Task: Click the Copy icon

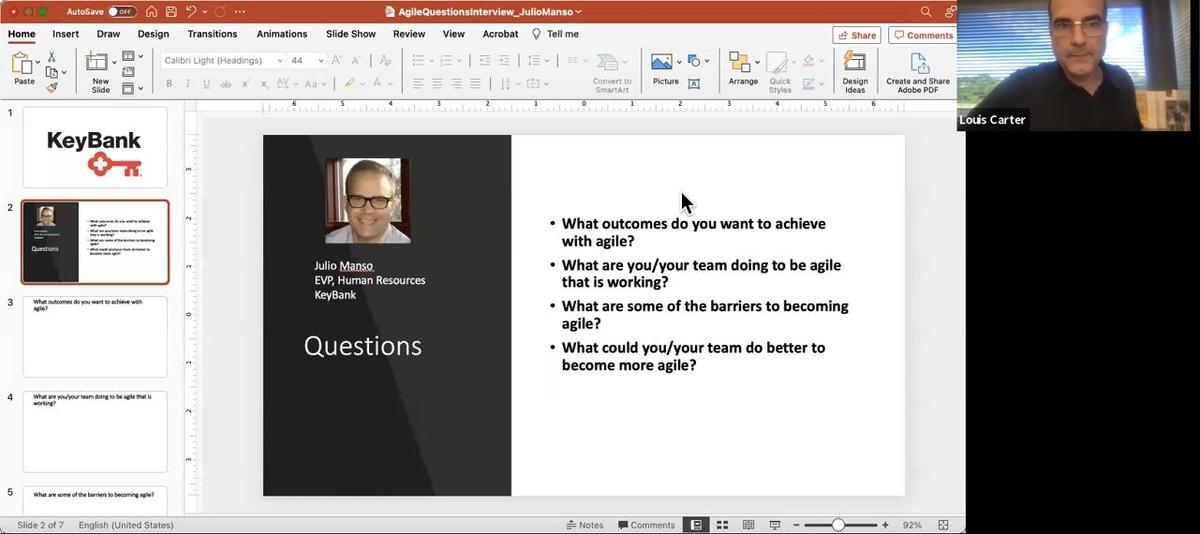Action: point(52,72)
